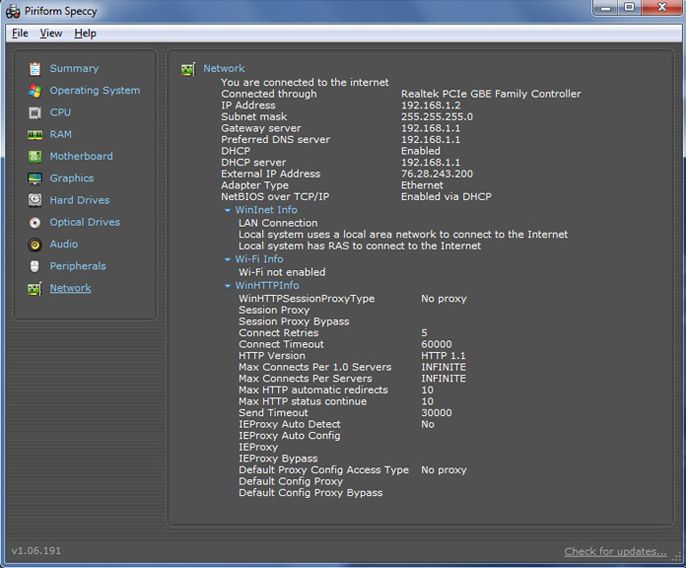Viewport: 686px width, 568px height.
Task: Click the RAM module icon
Action: pos(35,135)
